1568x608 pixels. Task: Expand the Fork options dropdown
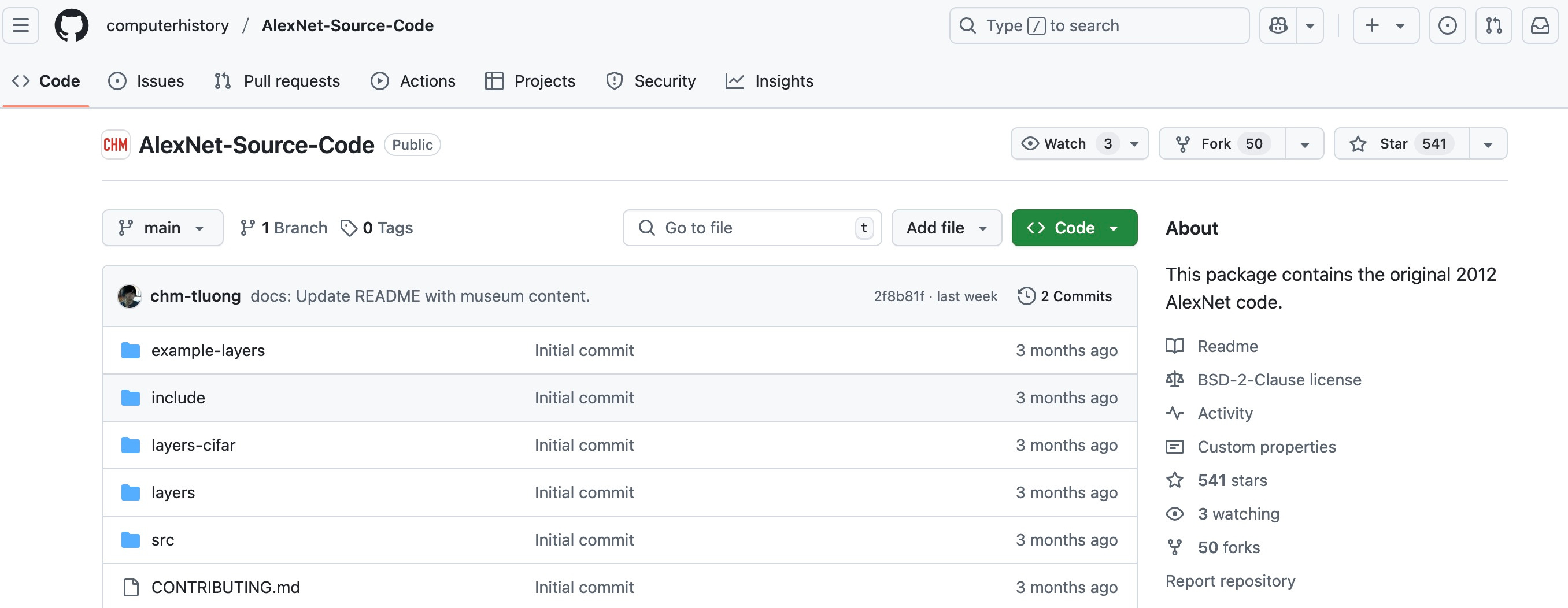[x=1304, y=144]
